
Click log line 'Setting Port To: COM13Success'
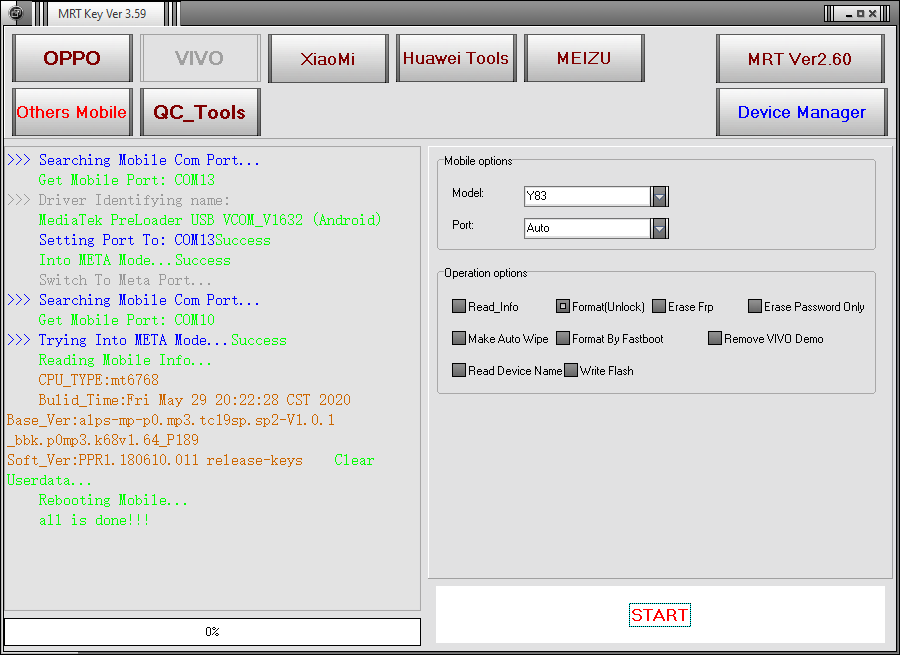(155, 240)
